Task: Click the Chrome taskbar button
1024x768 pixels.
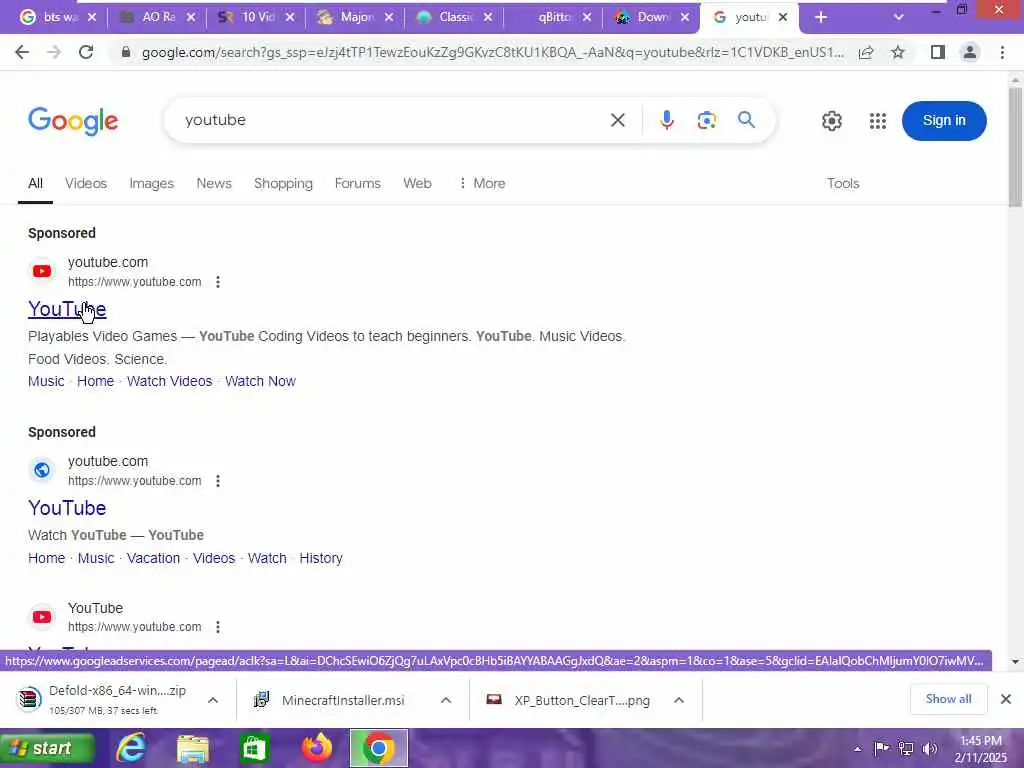Action: 379,748
